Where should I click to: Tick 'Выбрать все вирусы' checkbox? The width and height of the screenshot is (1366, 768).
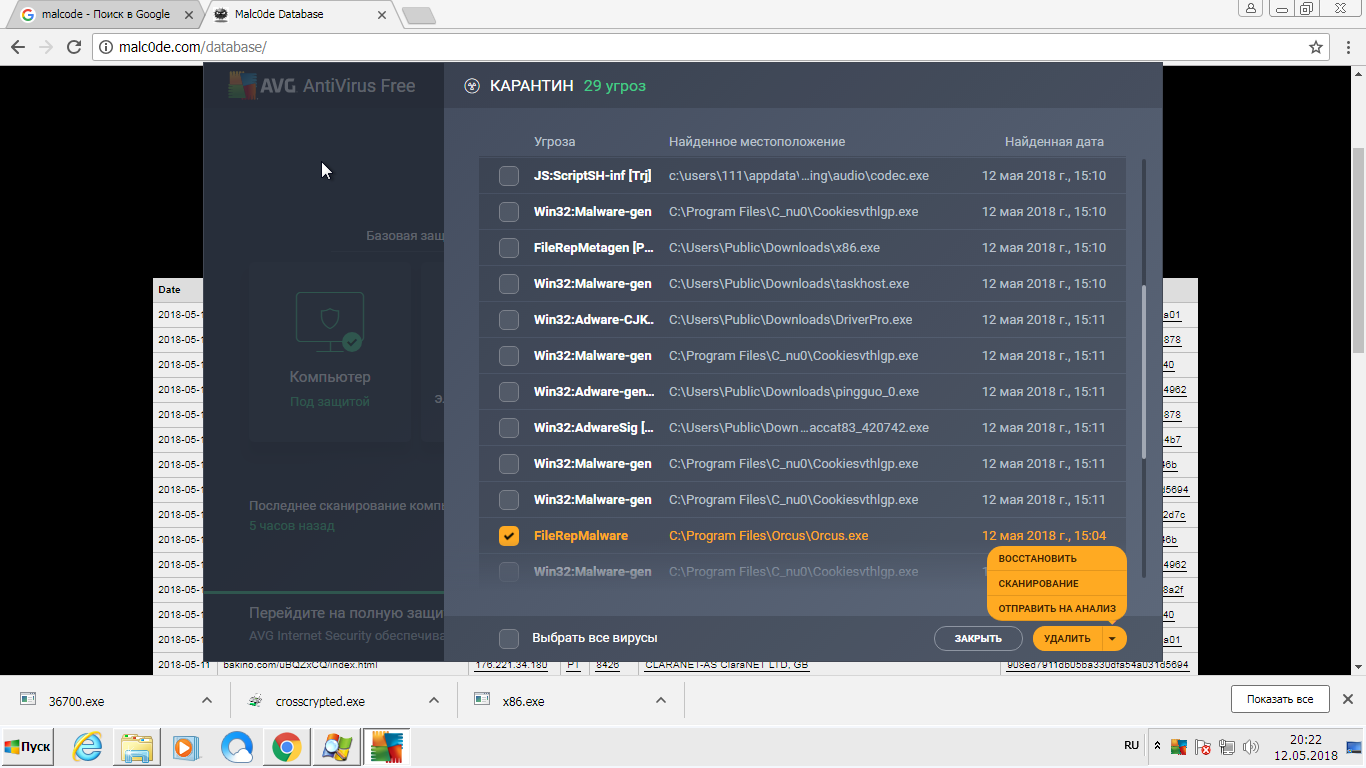pyautogui.click(x=509, y=638)
